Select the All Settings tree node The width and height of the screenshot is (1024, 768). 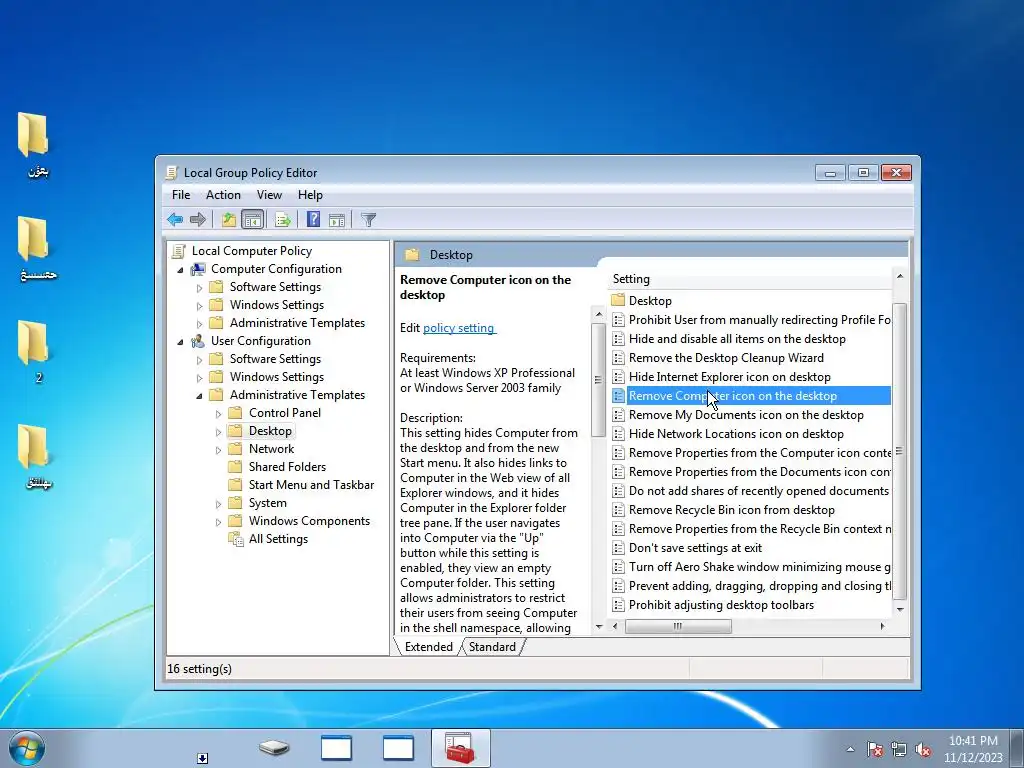click(x=278, y=539)
